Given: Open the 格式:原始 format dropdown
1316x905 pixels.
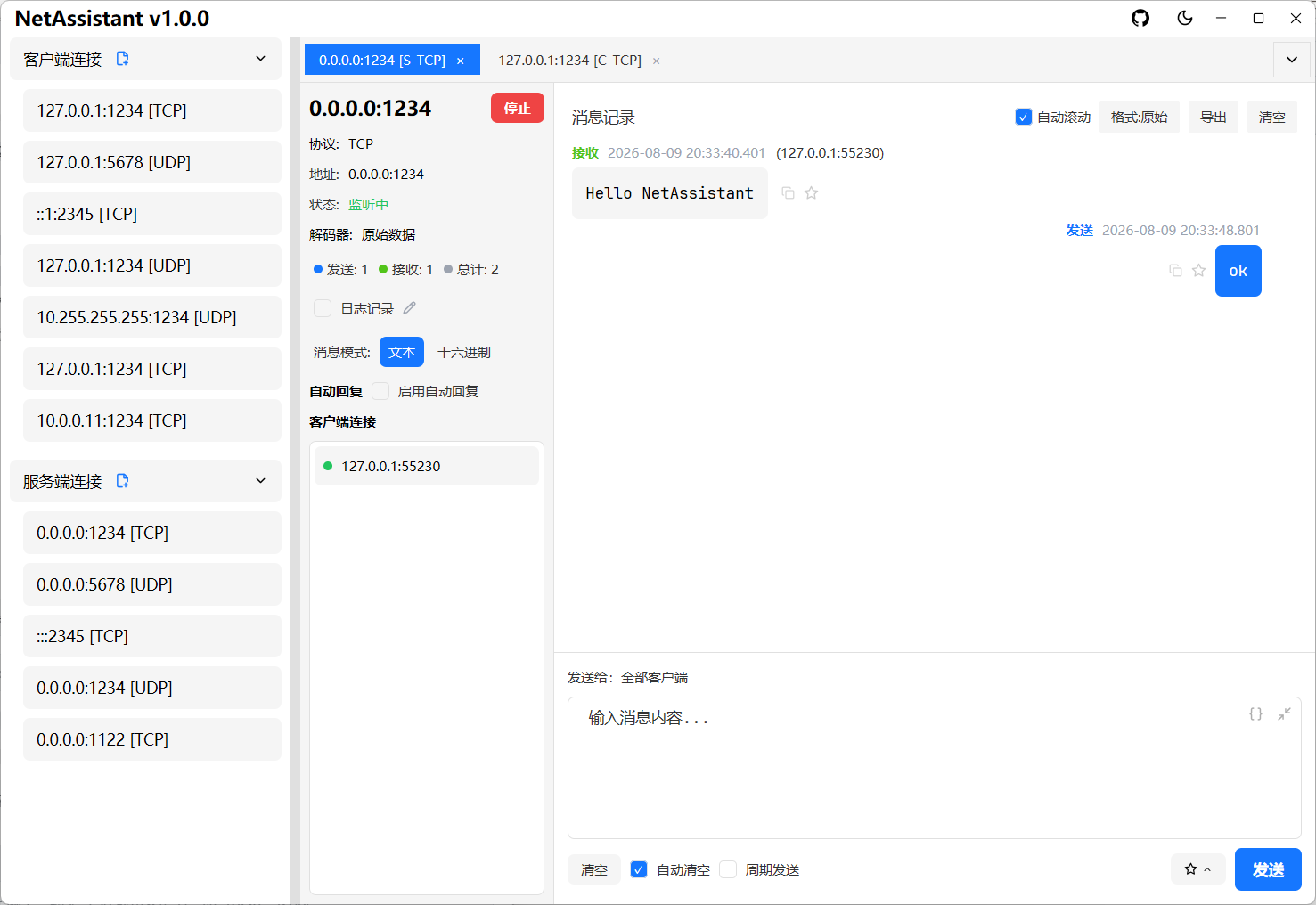Looking at the screenshot, I should point(1140,117).
